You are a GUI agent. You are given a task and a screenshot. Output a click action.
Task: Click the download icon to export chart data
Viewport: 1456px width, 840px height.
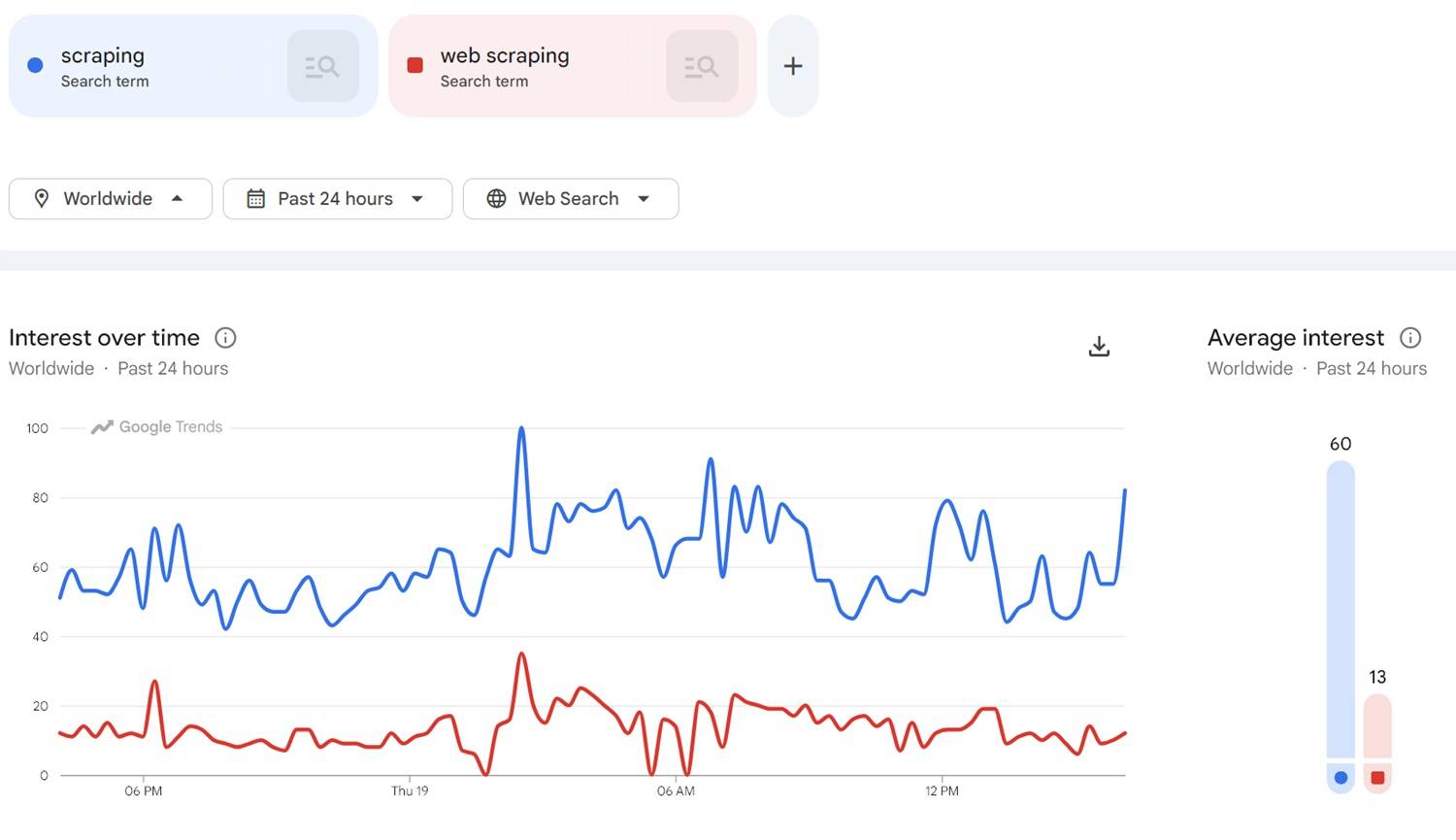[x=1098, y=346]
